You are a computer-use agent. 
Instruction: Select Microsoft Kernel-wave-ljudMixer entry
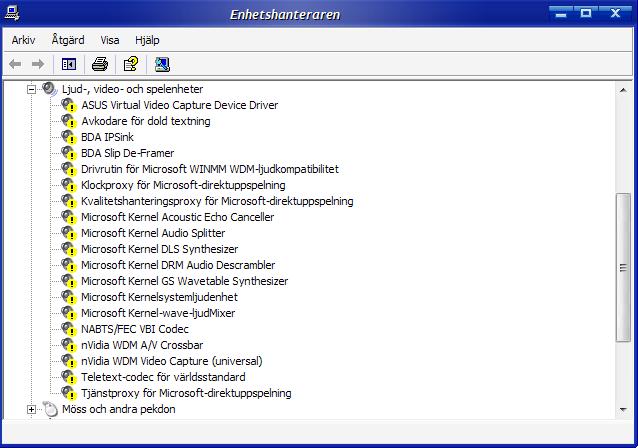point(158,313)
